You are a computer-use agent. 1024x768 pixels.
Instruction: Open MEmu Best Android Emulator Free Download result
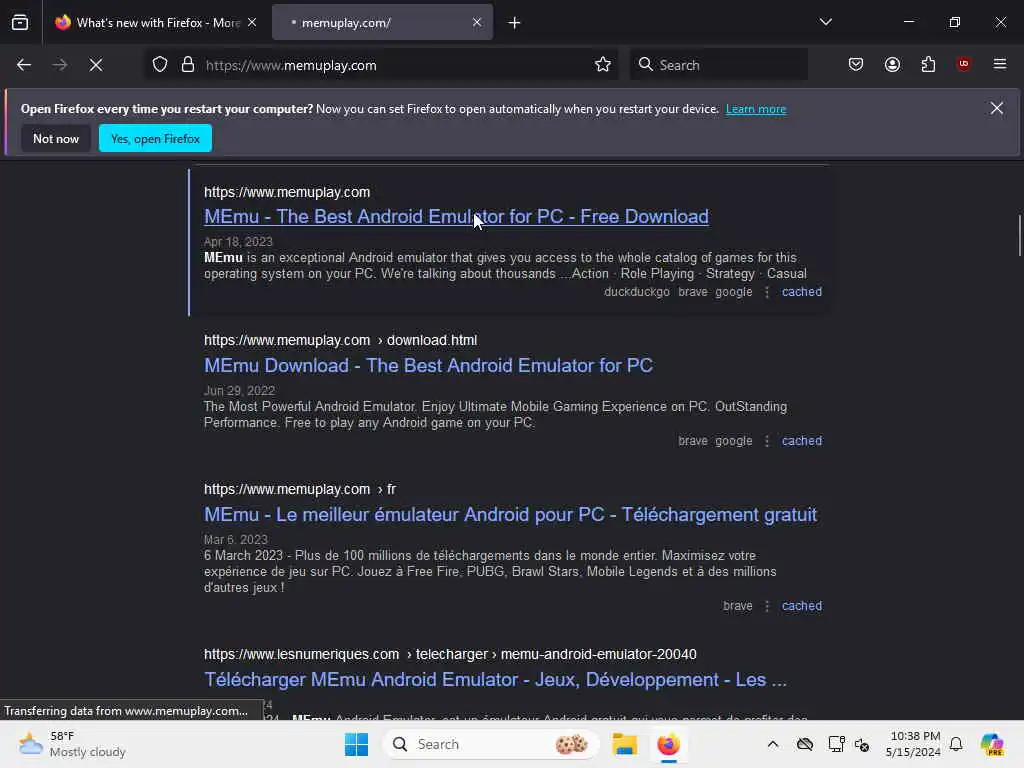point(456,216)
